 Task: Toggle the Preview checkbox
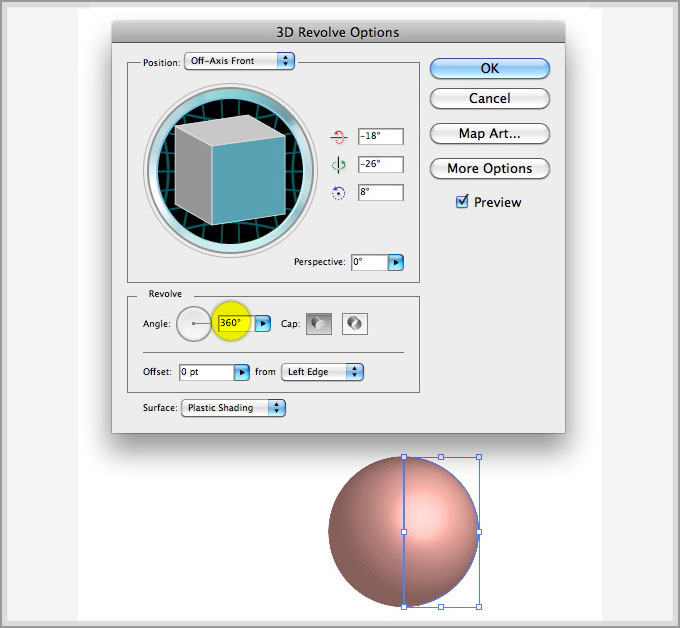[462, 202]
